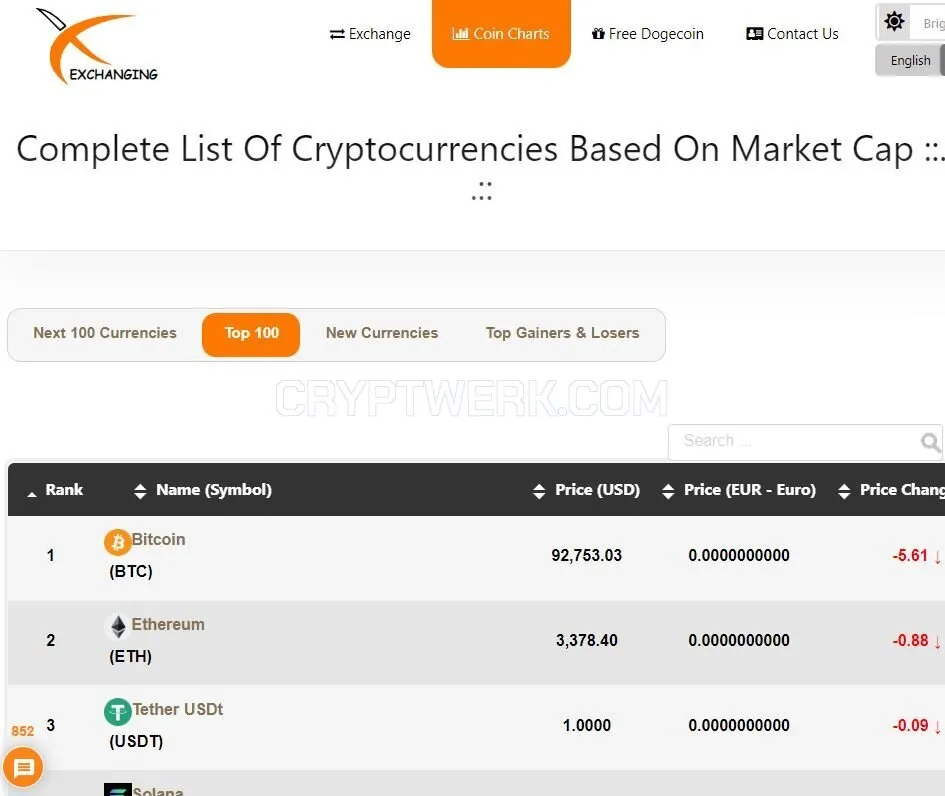945x796 pixels.
Task: Switch to New Currencies tab
Action: [381, 333]
